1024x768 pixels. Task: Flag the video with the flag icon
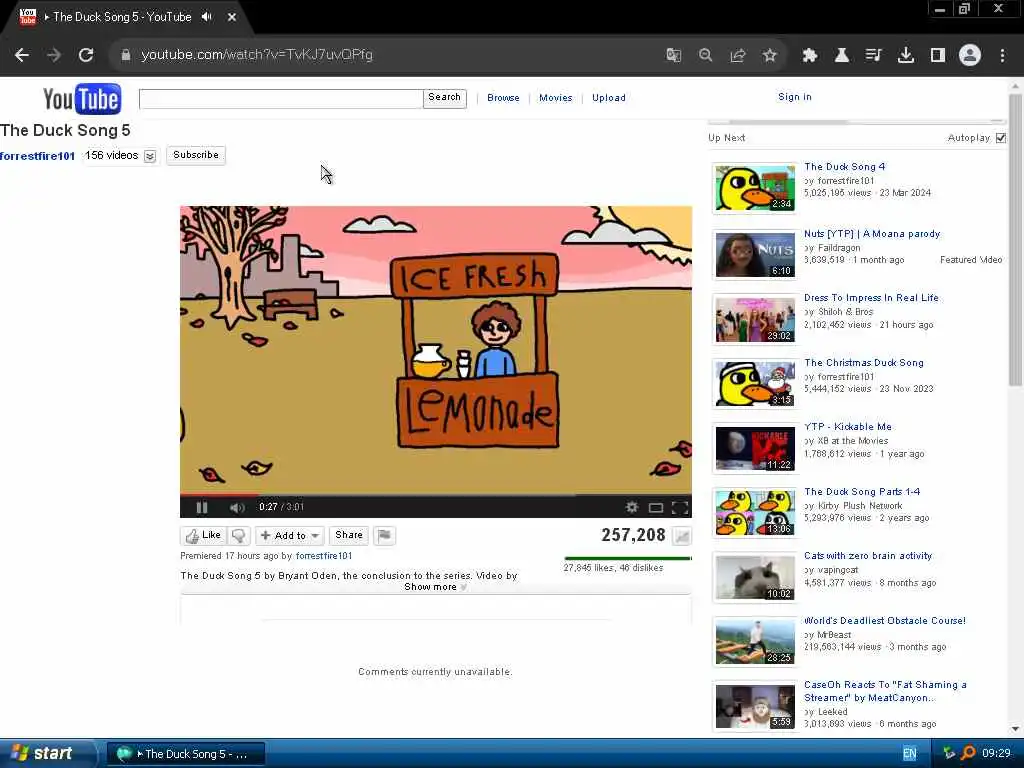coord(385,536)
